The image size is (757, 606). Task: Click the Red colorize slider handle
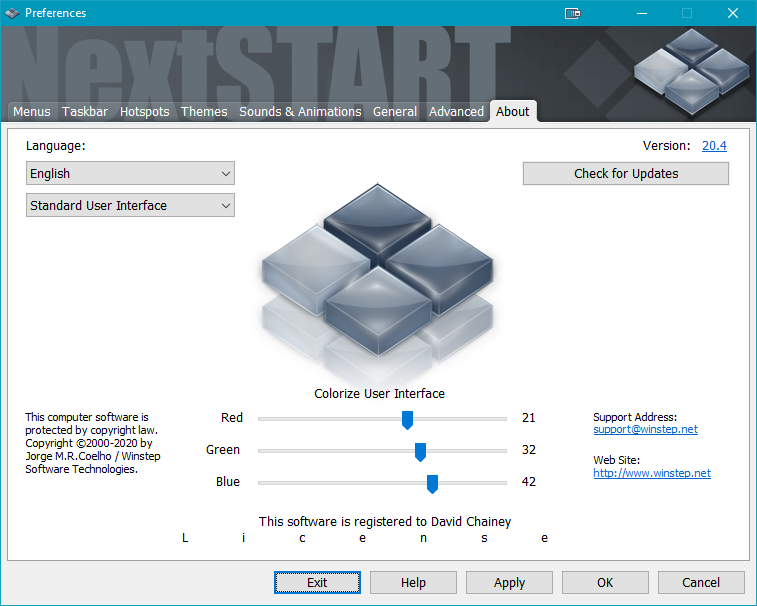coord(407,419)
